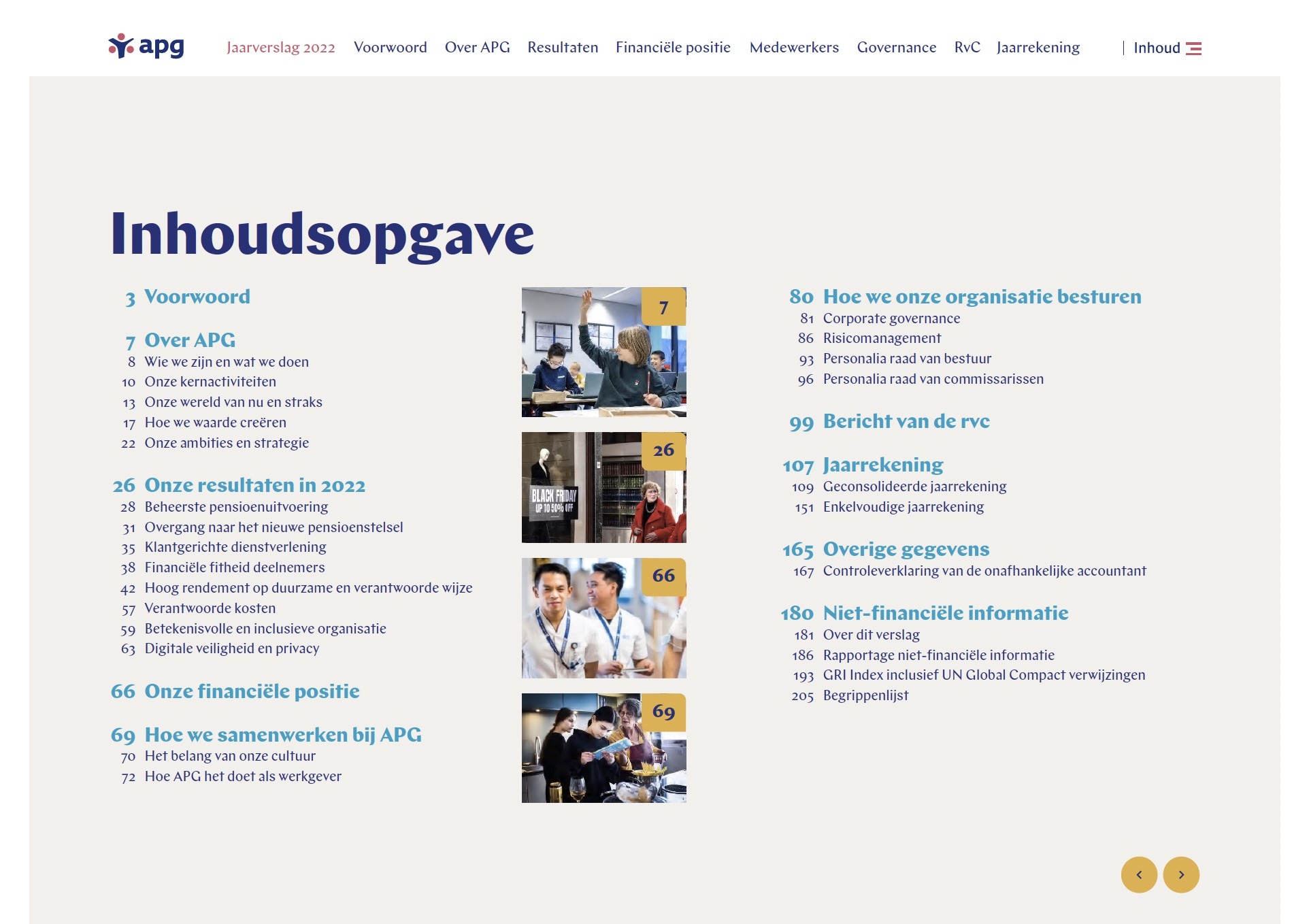
Task: Open Klantgerichte dienstverlening entry
Action: pos(235,547)
